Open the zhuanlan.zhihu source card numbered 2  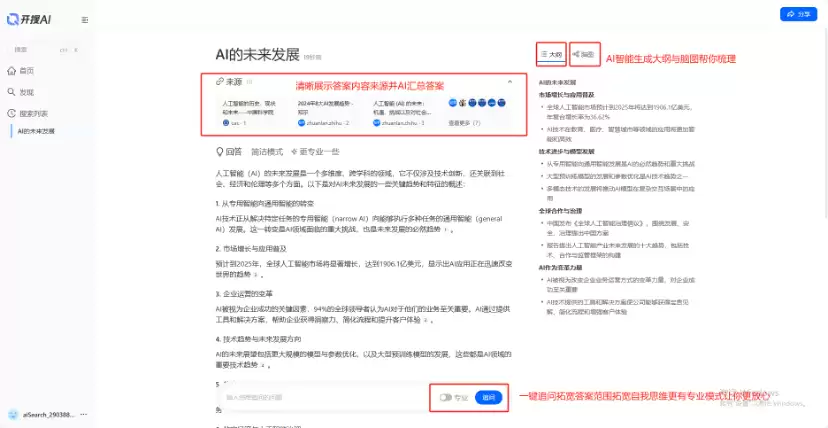[x=326, y=113]
